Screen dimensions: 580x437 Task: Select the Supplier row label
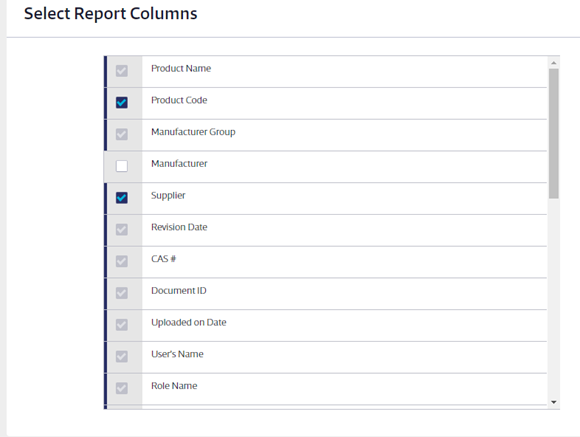click(x=168, y=195)
